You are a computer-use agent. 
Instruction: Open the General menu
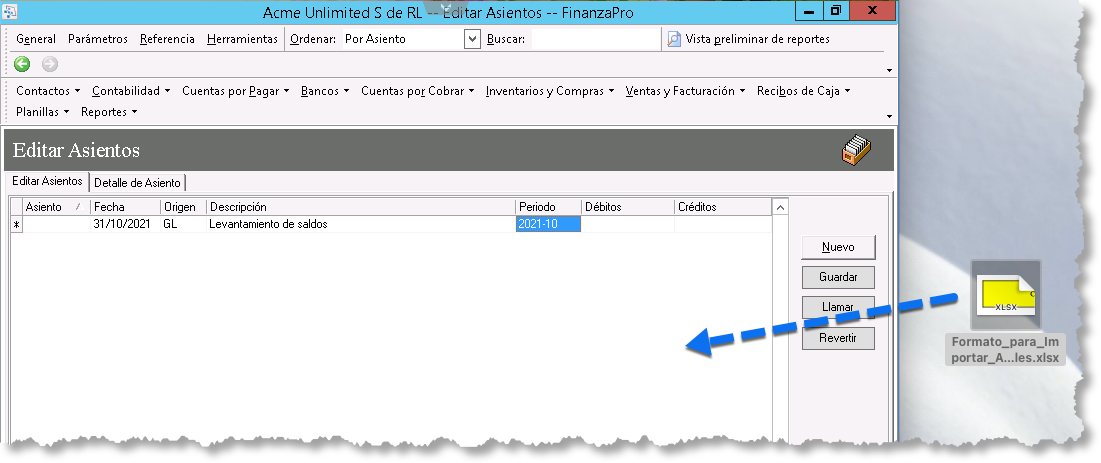click(36, 39)
